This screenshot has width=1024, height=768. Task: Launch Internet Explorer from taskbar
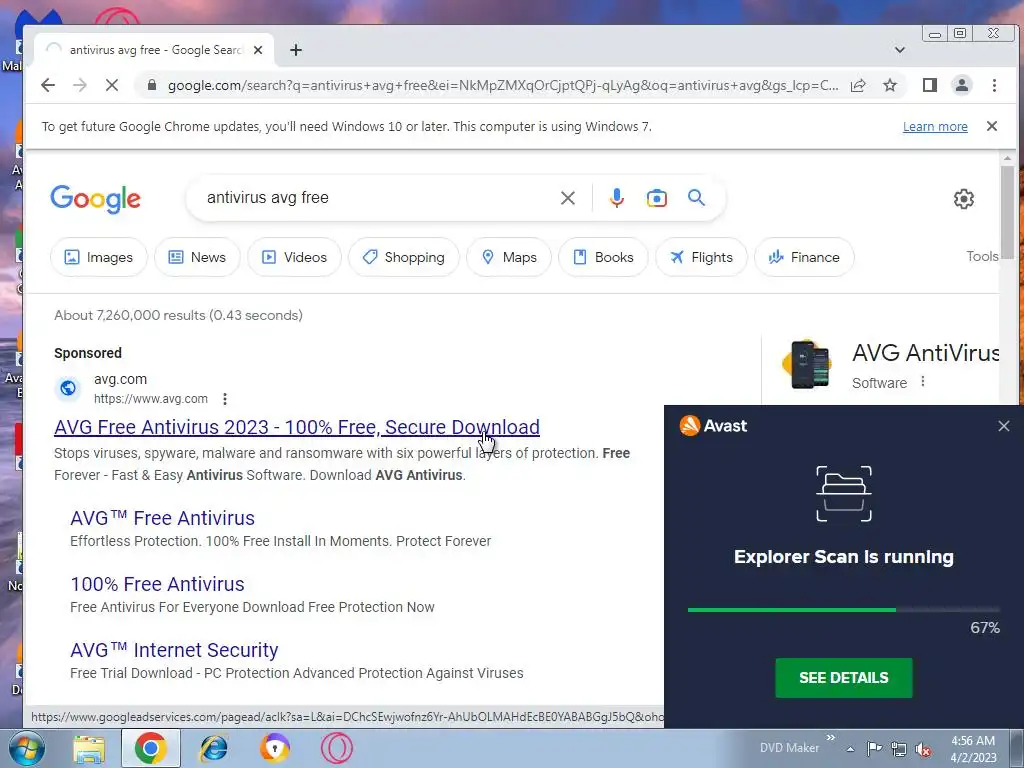[x=213, y=748]
